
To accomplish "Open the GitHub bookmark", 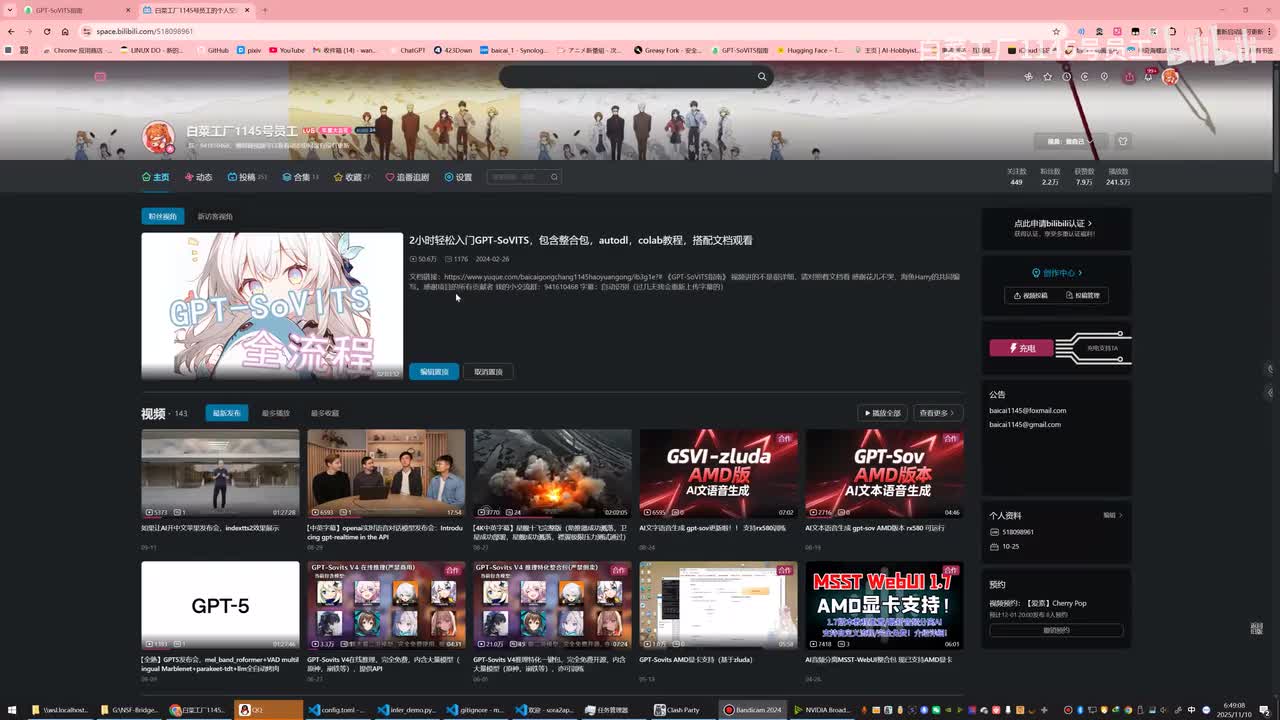I will 212,50.
